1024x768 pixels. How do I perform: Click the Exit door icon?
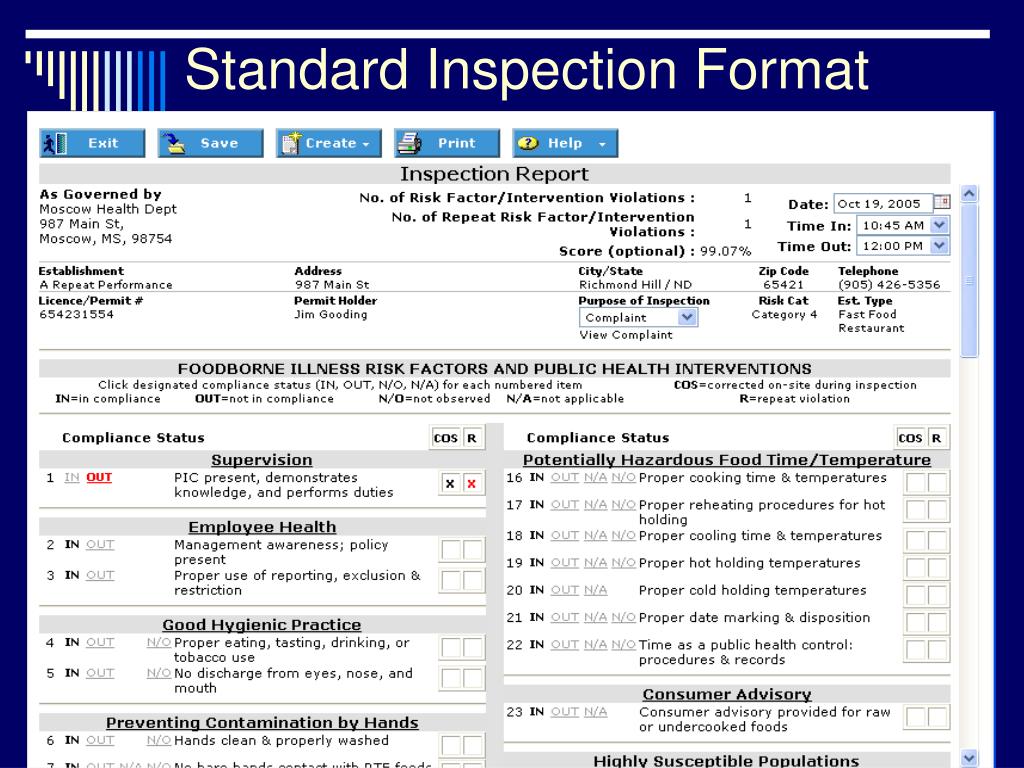tap(55, 143)
